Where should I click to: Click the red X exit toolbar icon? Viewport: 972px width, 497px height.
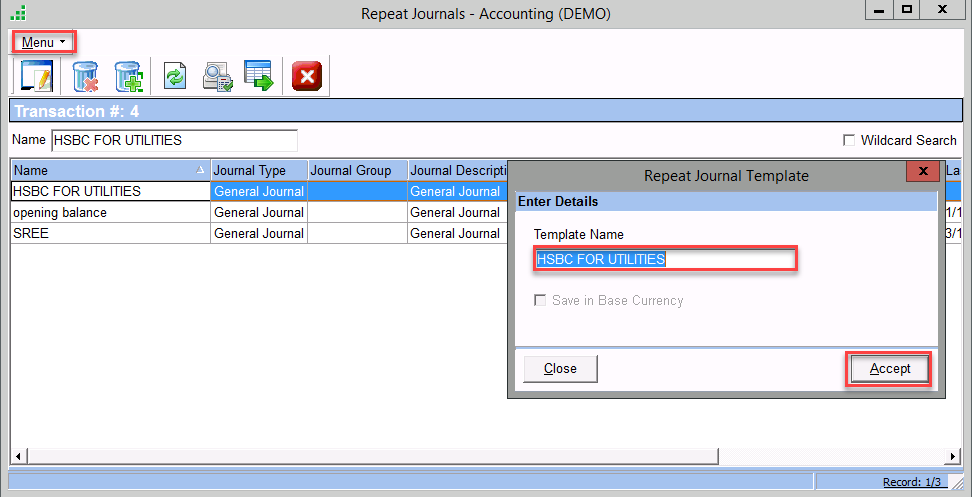(308, 77)
